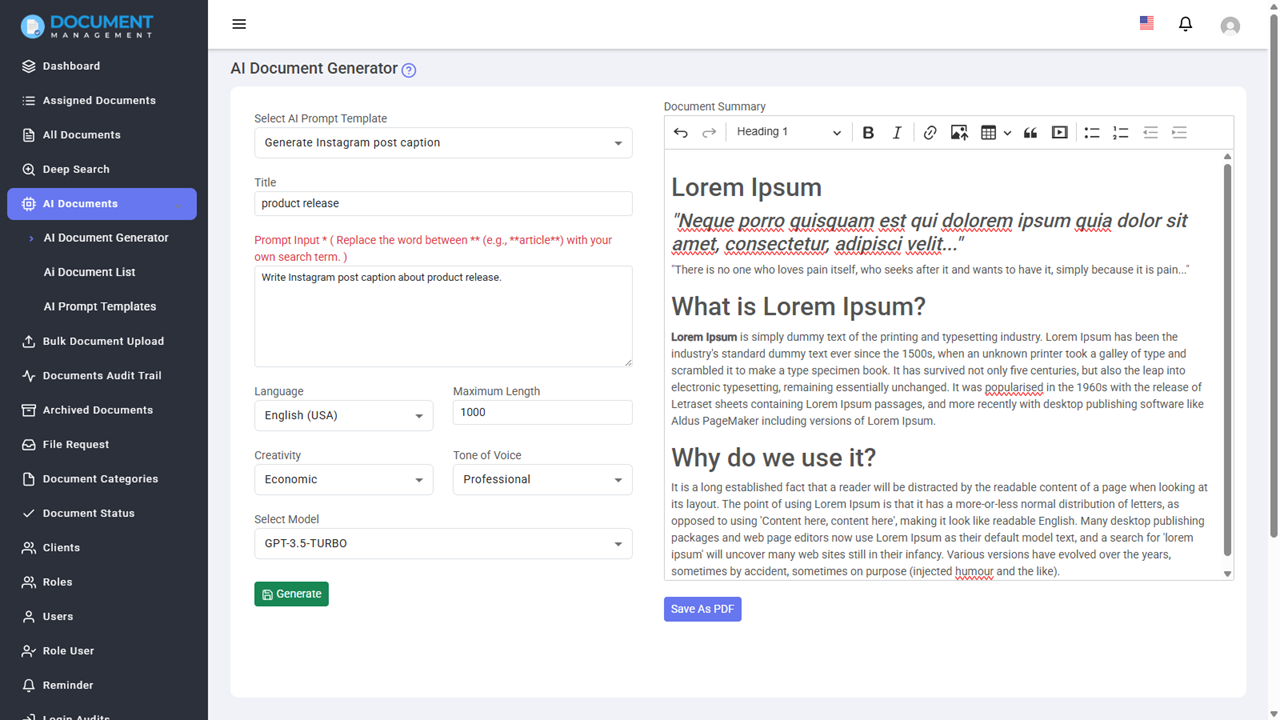This screenshot has width=1280, height=720.
Task: Open the Select AI Prompt Template dropdown
Action: [x=443, y=143]
